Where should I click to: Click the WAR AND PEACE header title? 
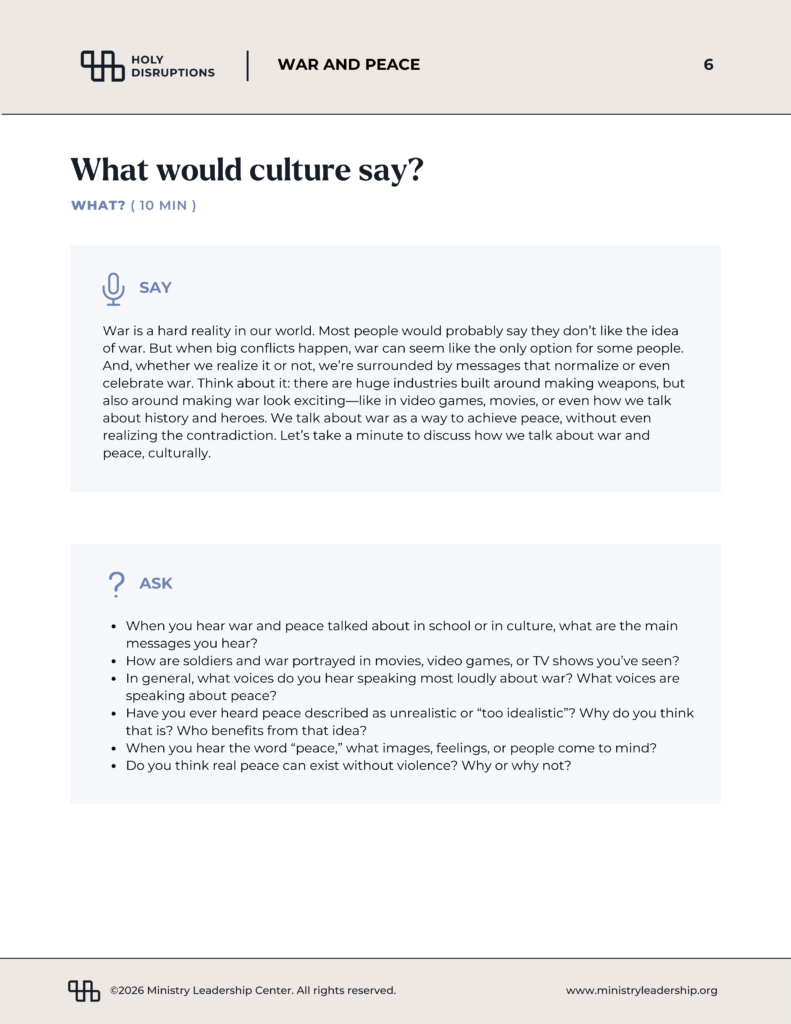[x=348, y=65]
